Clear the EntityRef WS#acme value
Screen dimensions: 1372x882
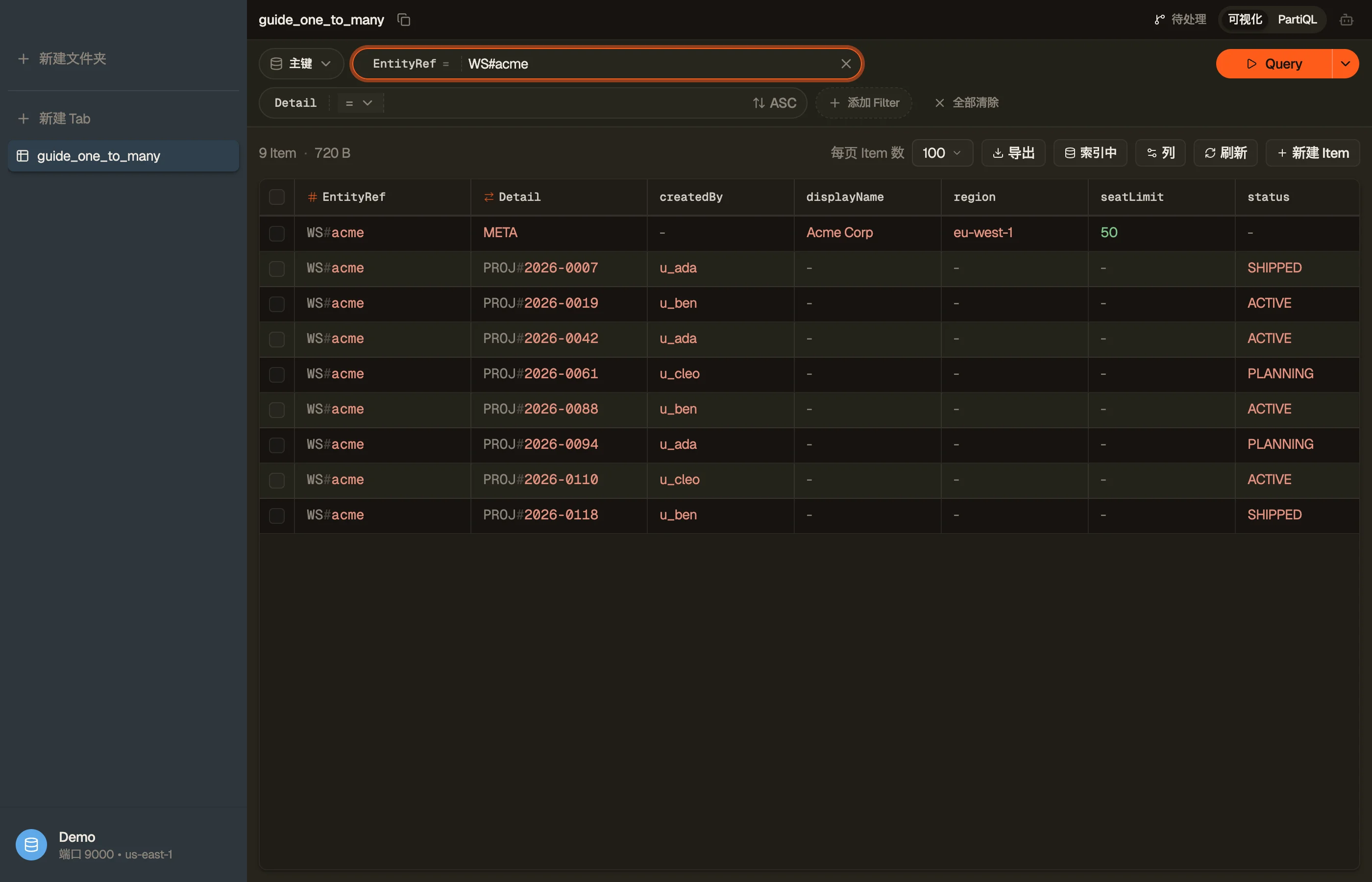(845, 64)
